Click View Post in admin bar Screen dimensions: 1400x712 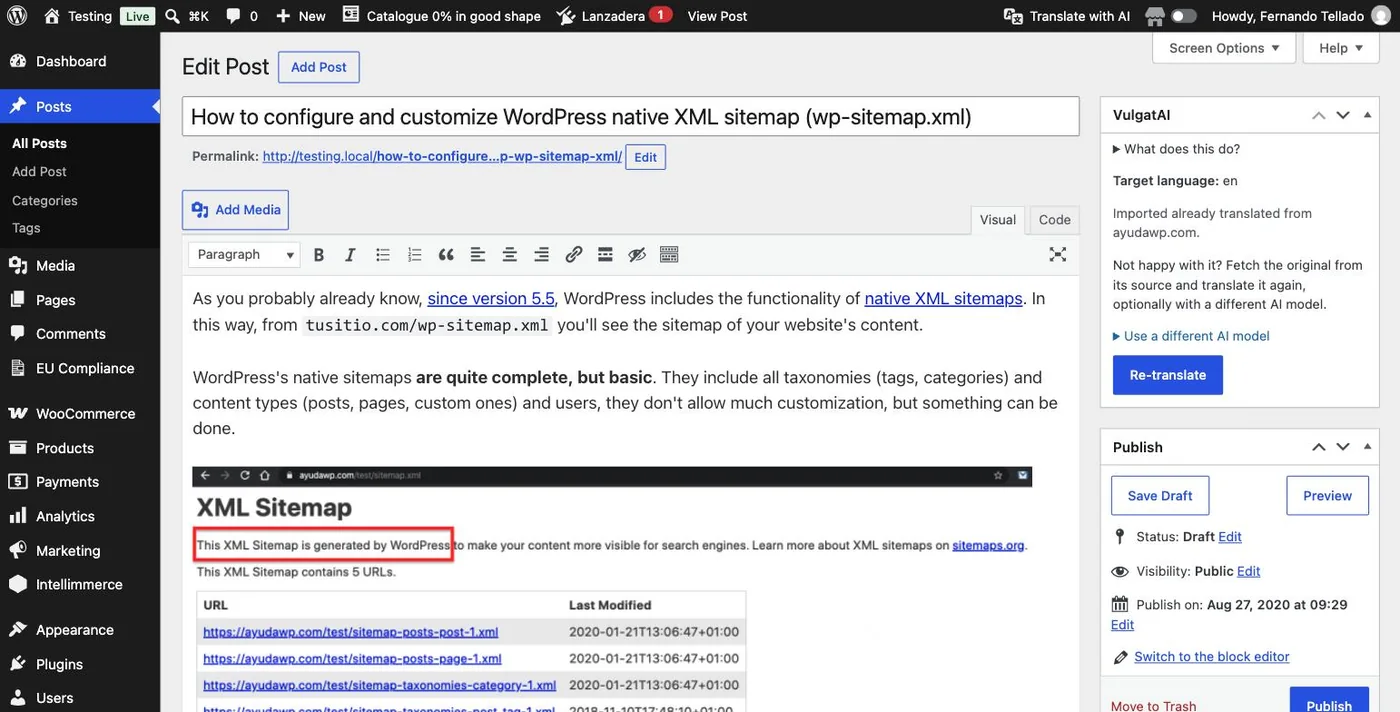pyautogui.click(x=717, y=16)
